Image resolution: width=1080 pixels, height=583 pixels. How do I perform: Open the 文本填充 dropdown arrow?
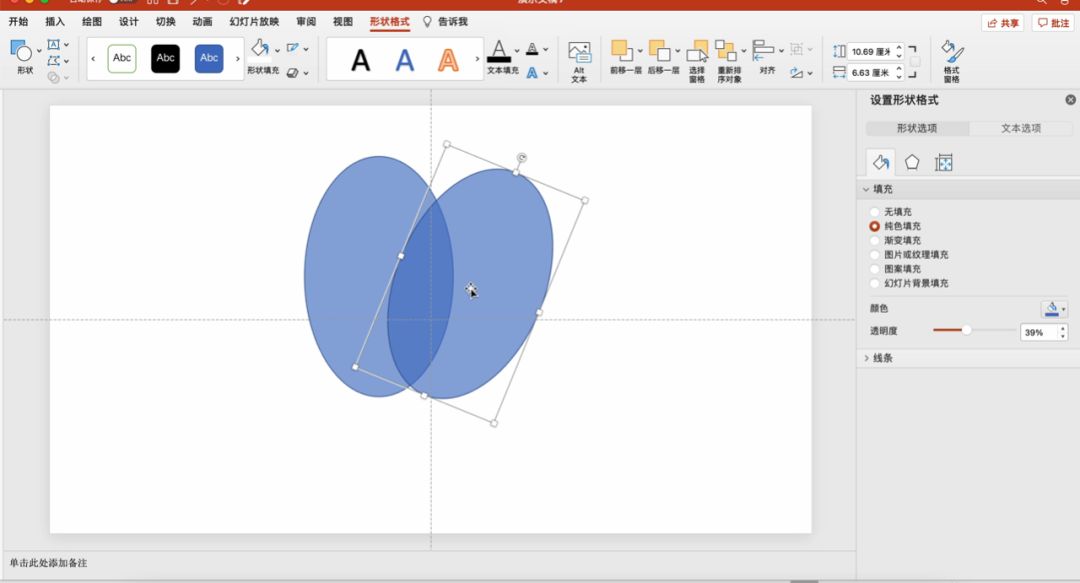click(517, 50)
